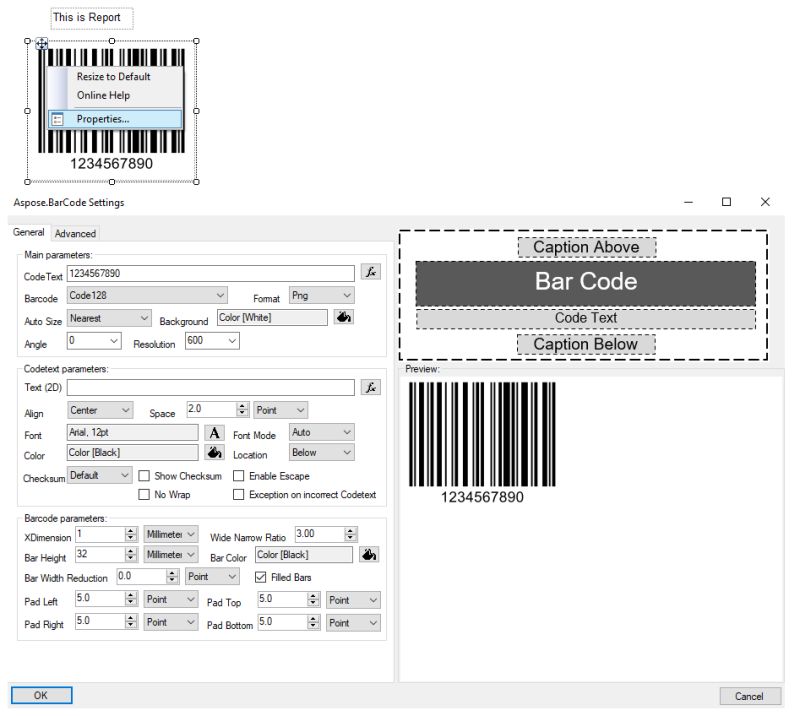Click the move handle on the barcode report item
The height and width of the screenshot is (716, 800).
41,44
